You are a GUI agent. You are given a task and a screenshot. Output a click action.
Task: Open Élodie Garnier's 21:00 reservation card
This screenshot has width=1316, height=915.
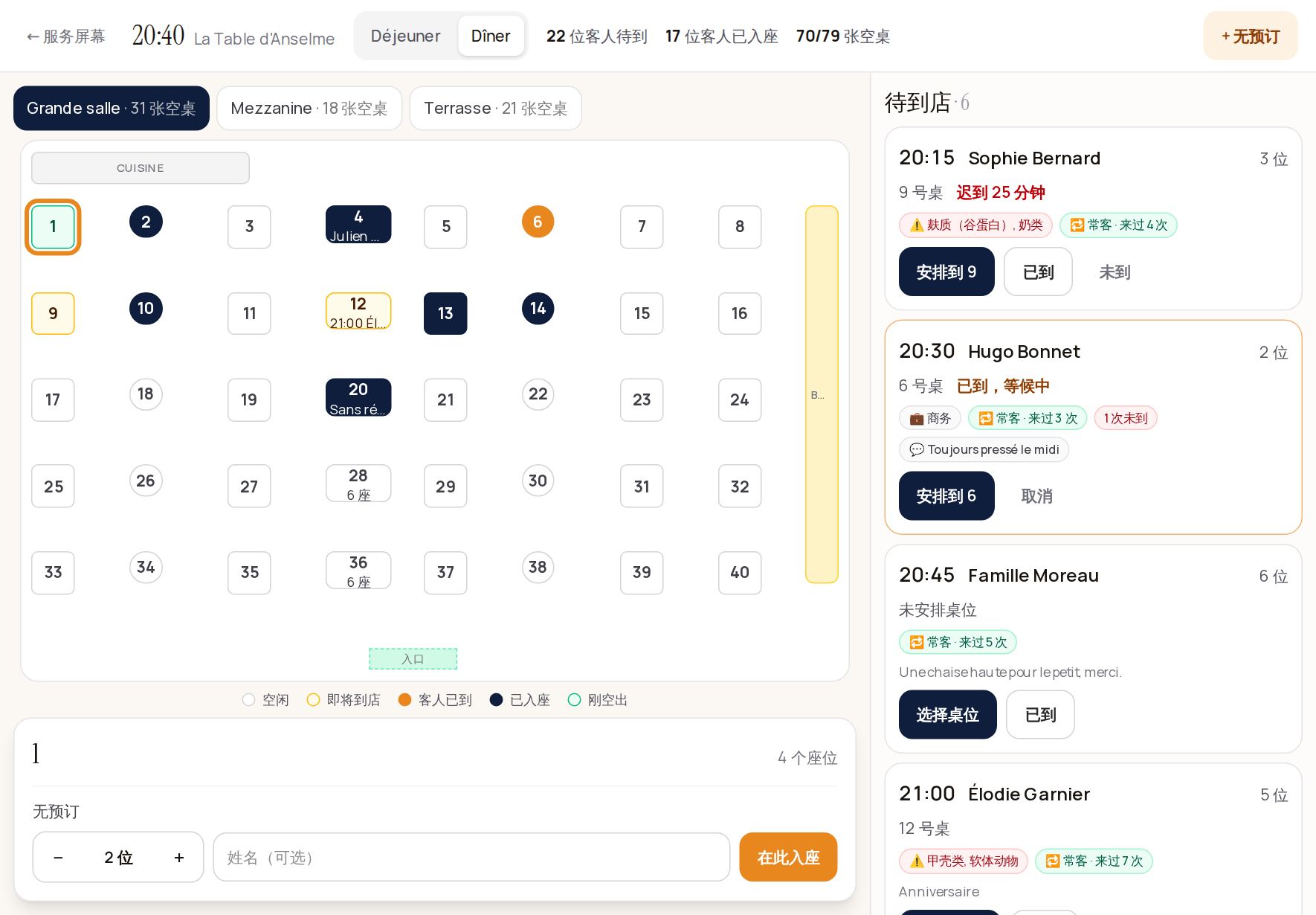tap(1093, 839)
